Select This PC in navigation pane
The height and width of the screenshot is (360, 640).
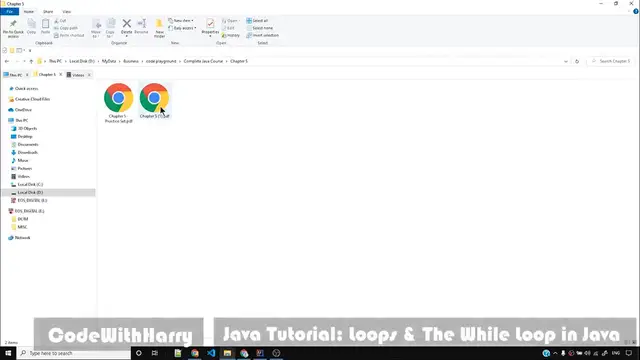click(x=22, y=120)
